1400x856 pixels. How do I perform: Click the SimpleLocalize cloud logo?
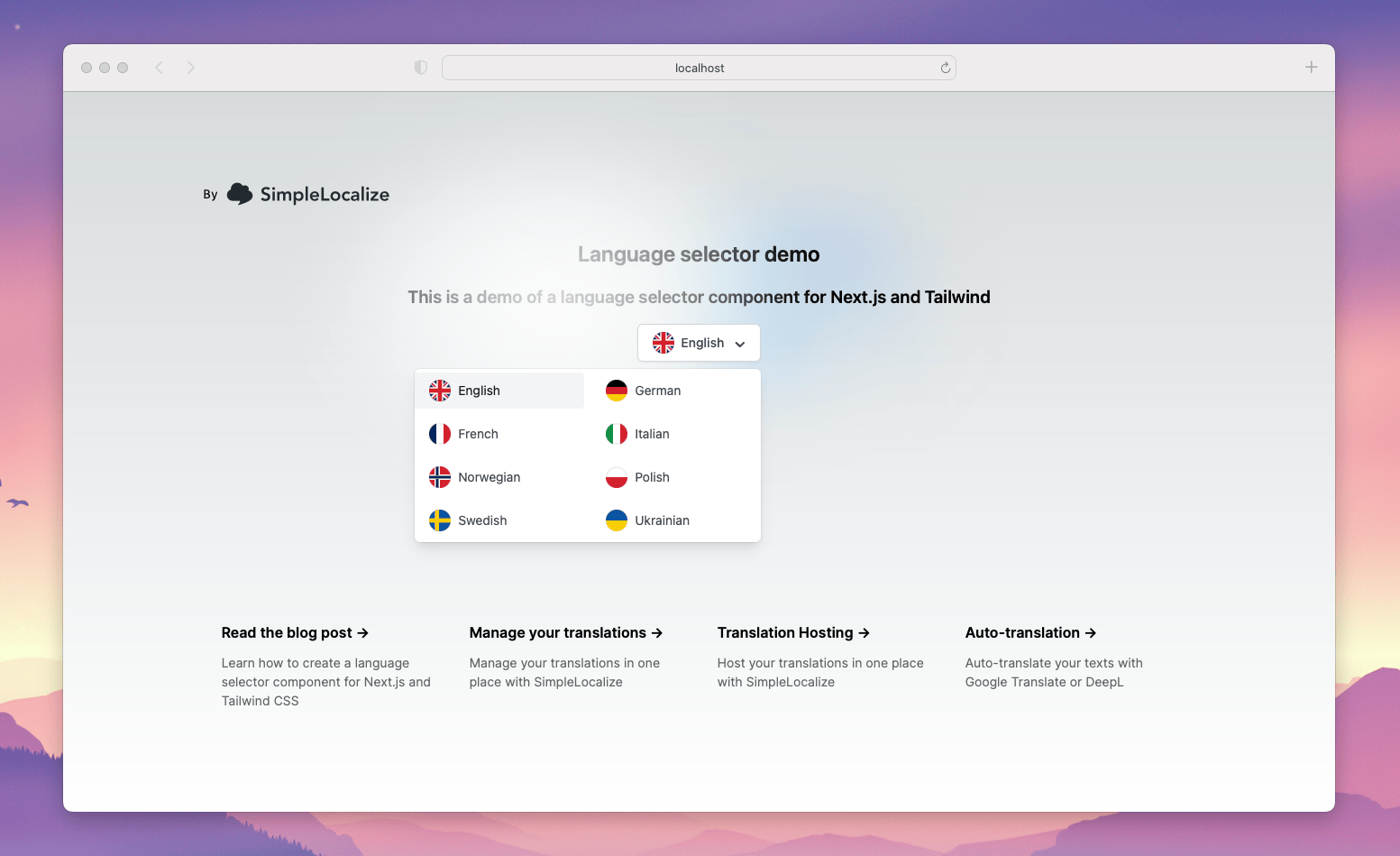point(240,194)
